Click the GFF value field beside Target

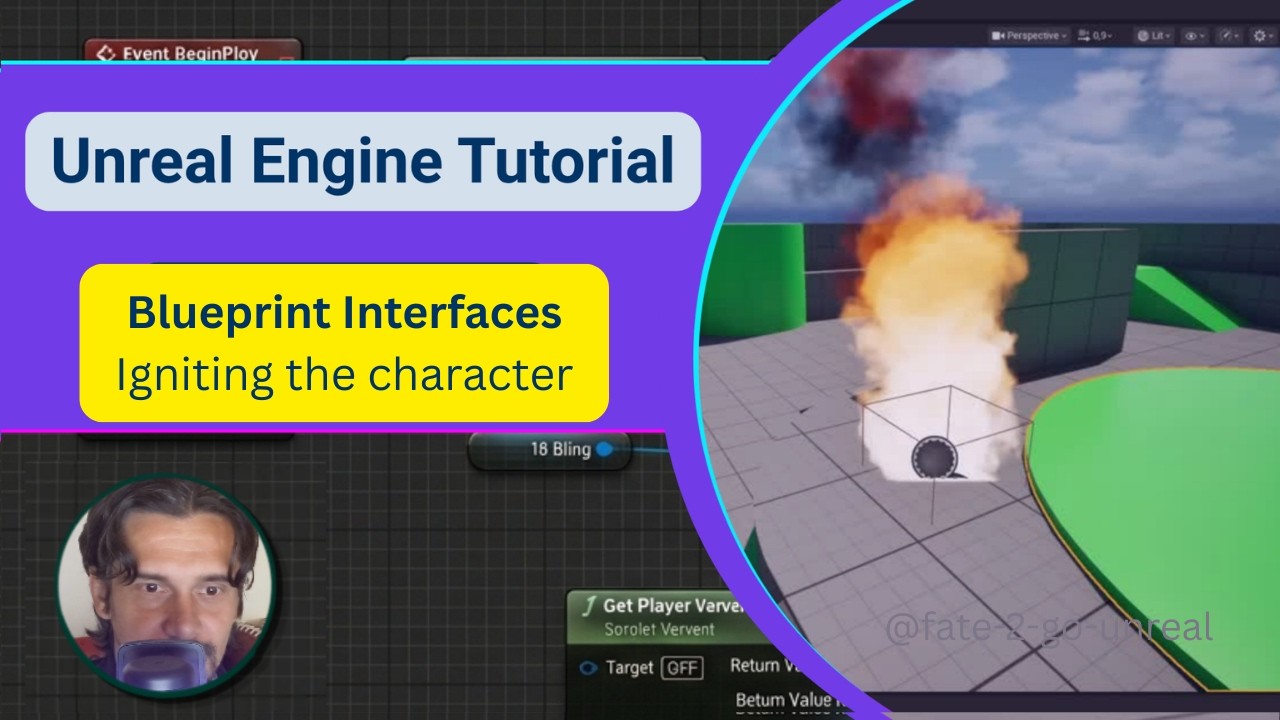pyautogui.click(x=683, y=668)
